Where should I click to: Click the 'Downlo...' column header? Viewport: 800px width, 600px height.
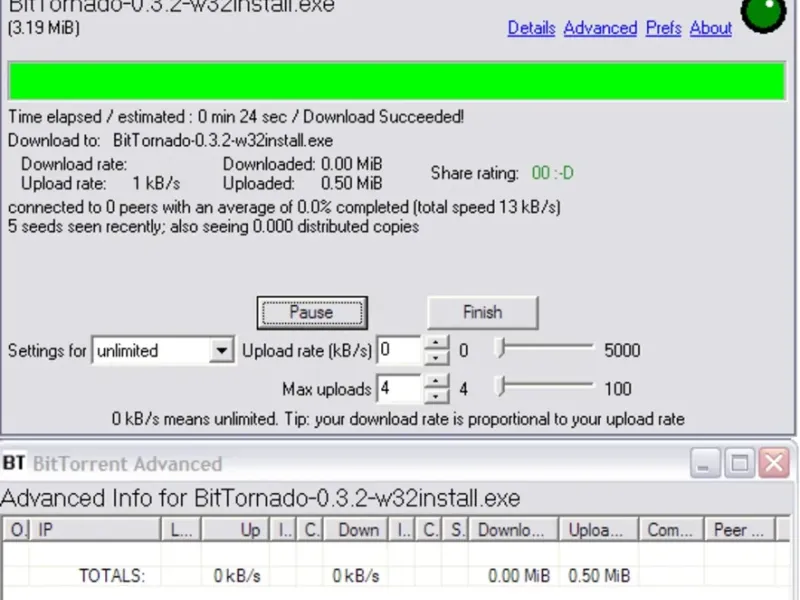point(514,530)
